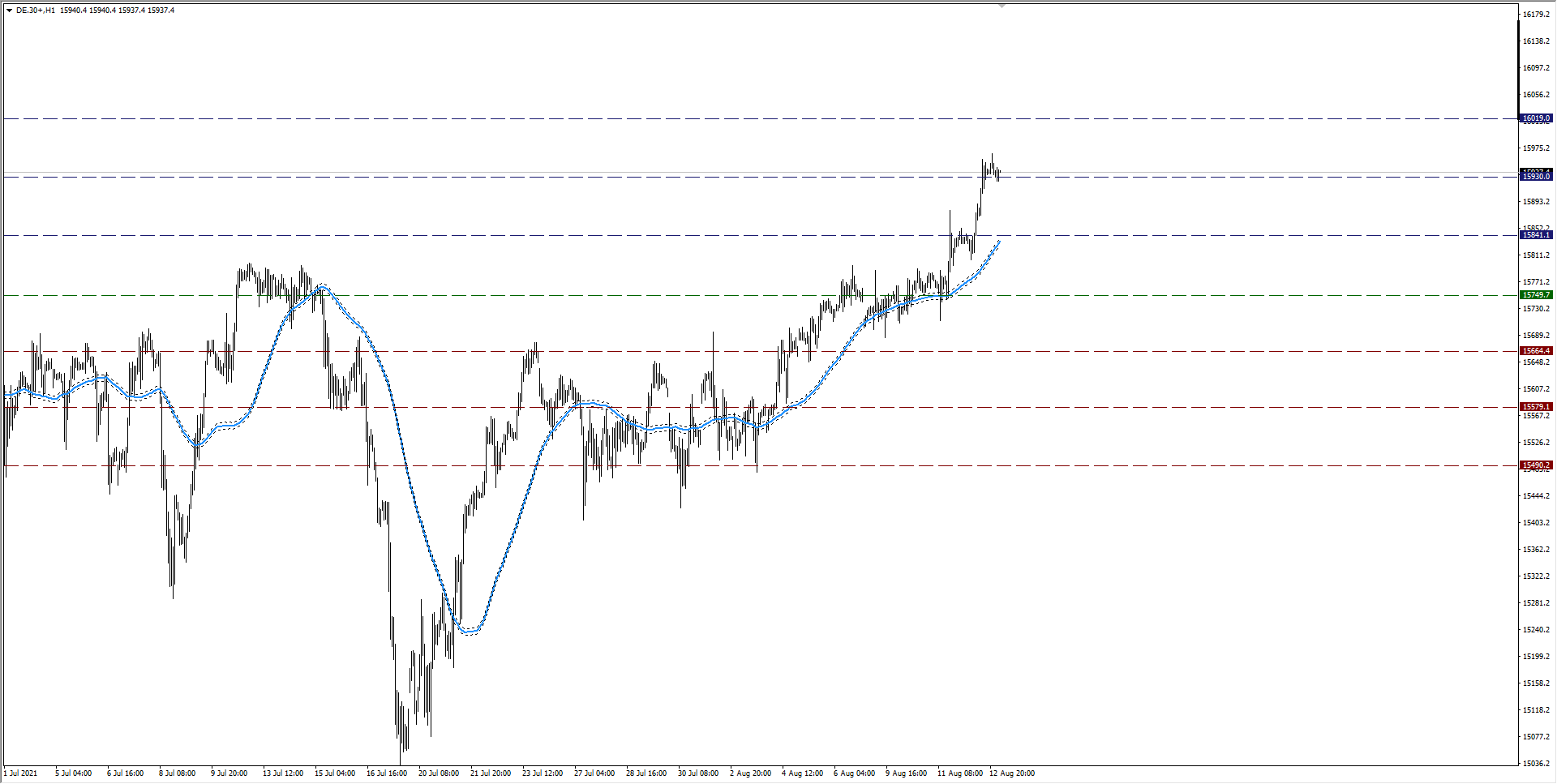Viewport: 1557px width, 784px height.
Task: Click the 9 Aug 16:00 time axis label
Action: [x=906, y=773]
